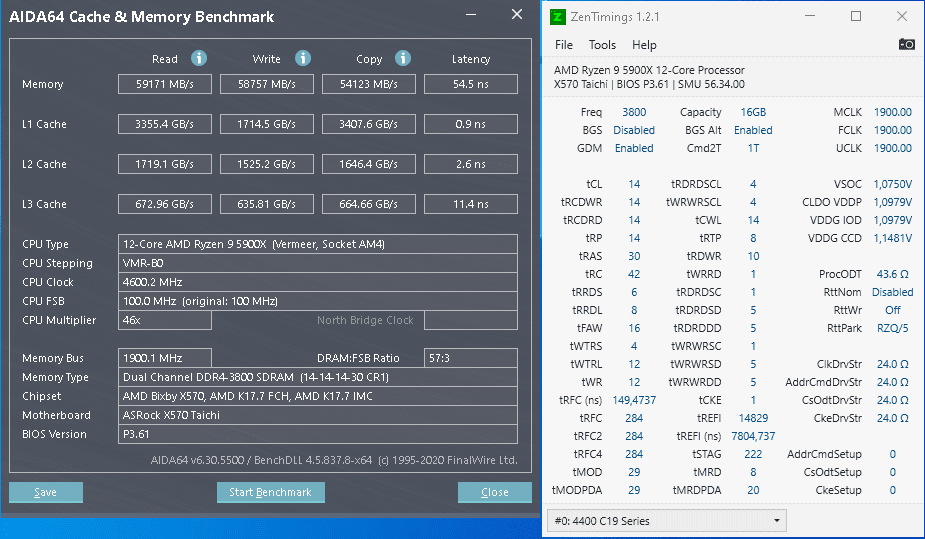Click the processor name text in ZenTimings
Screen dimensions: 925x539
(649, 70)
